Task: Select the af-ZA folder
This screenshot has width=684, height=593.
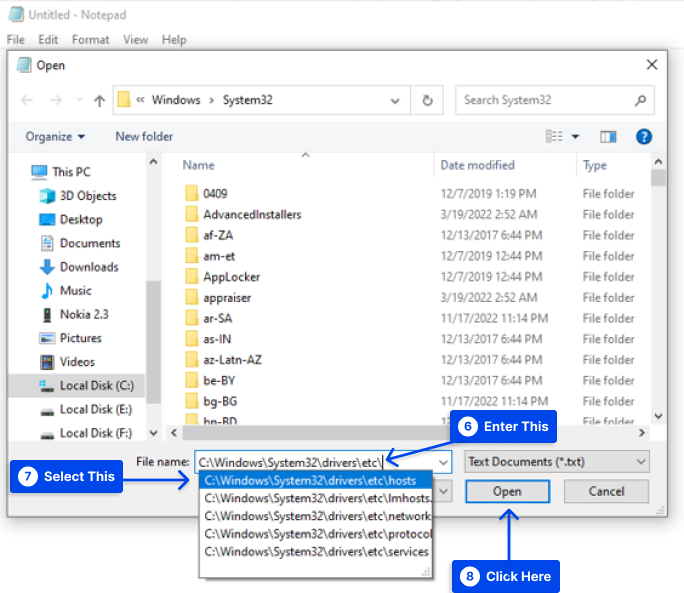Action: [x=209, y=235]
